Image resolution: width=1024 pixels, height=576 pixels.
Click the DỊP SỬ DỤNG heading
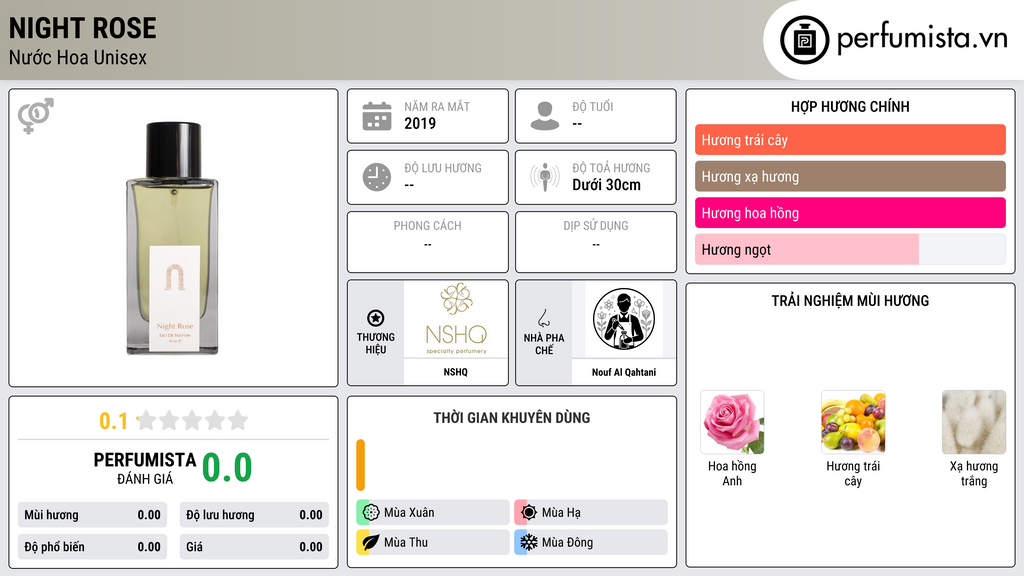596,225
